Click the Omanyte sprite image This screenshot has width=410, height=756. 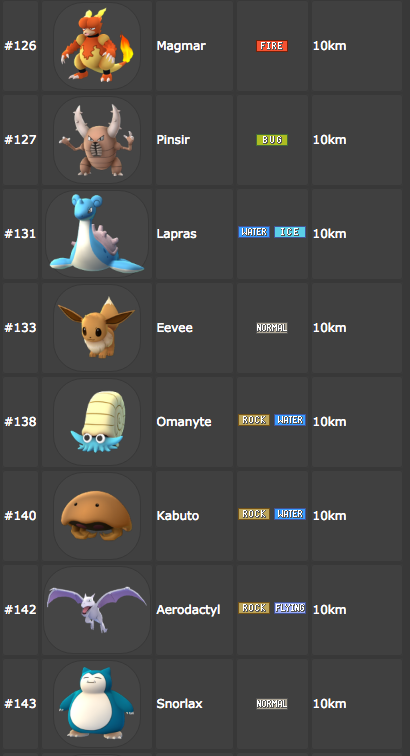96,422
